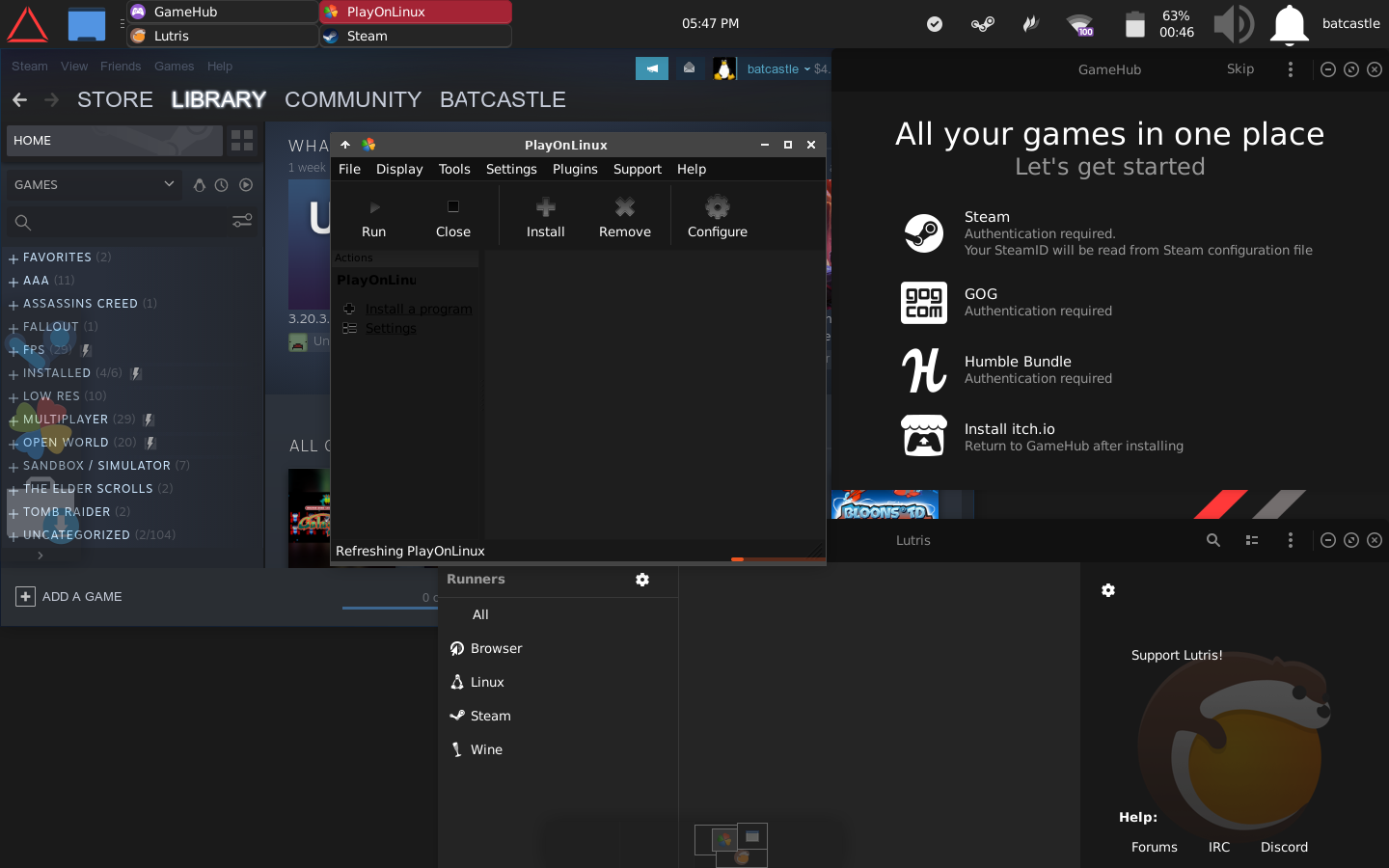Screen dimensions: 1389x868
Task: Click the GOG logo in GameHub
Action: [924, 302]
